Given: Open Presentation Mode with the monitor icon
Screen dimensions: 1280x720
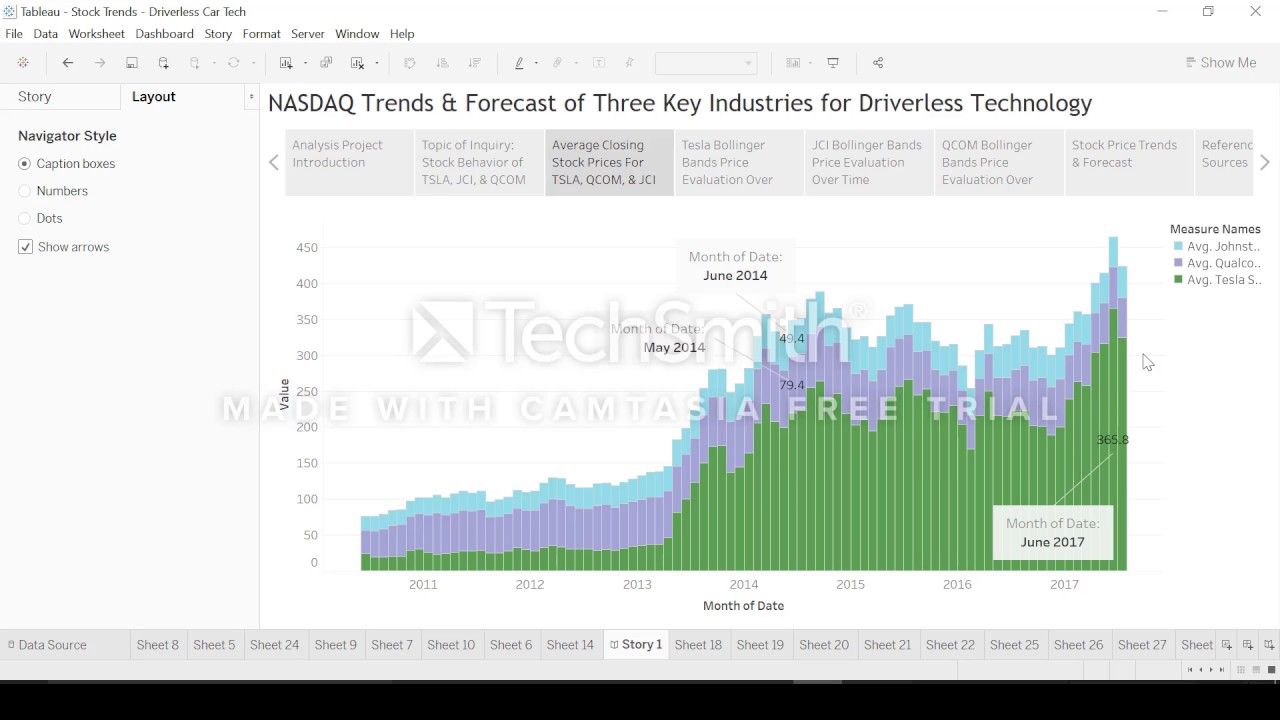Looking at the screenshot, I should [833, 63].
